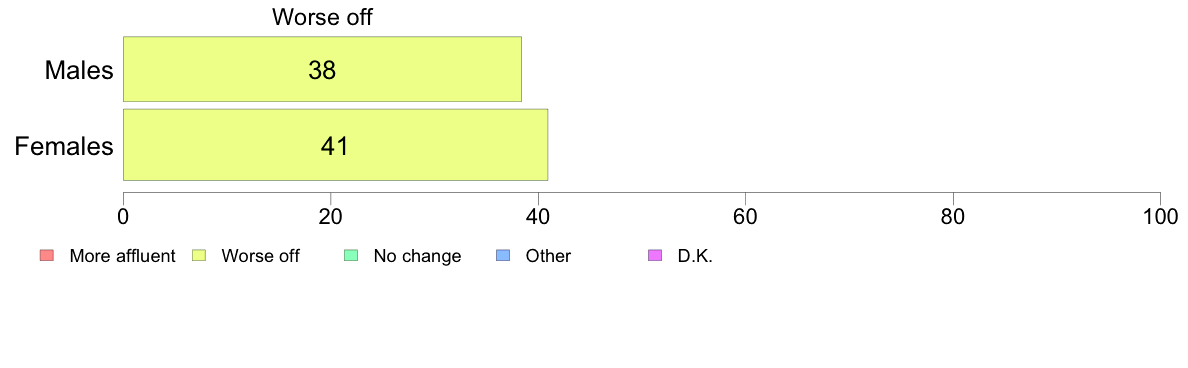Click the axis tick labeled 100
This screenshot has width=1188, height=368.
click(1160, 217)
